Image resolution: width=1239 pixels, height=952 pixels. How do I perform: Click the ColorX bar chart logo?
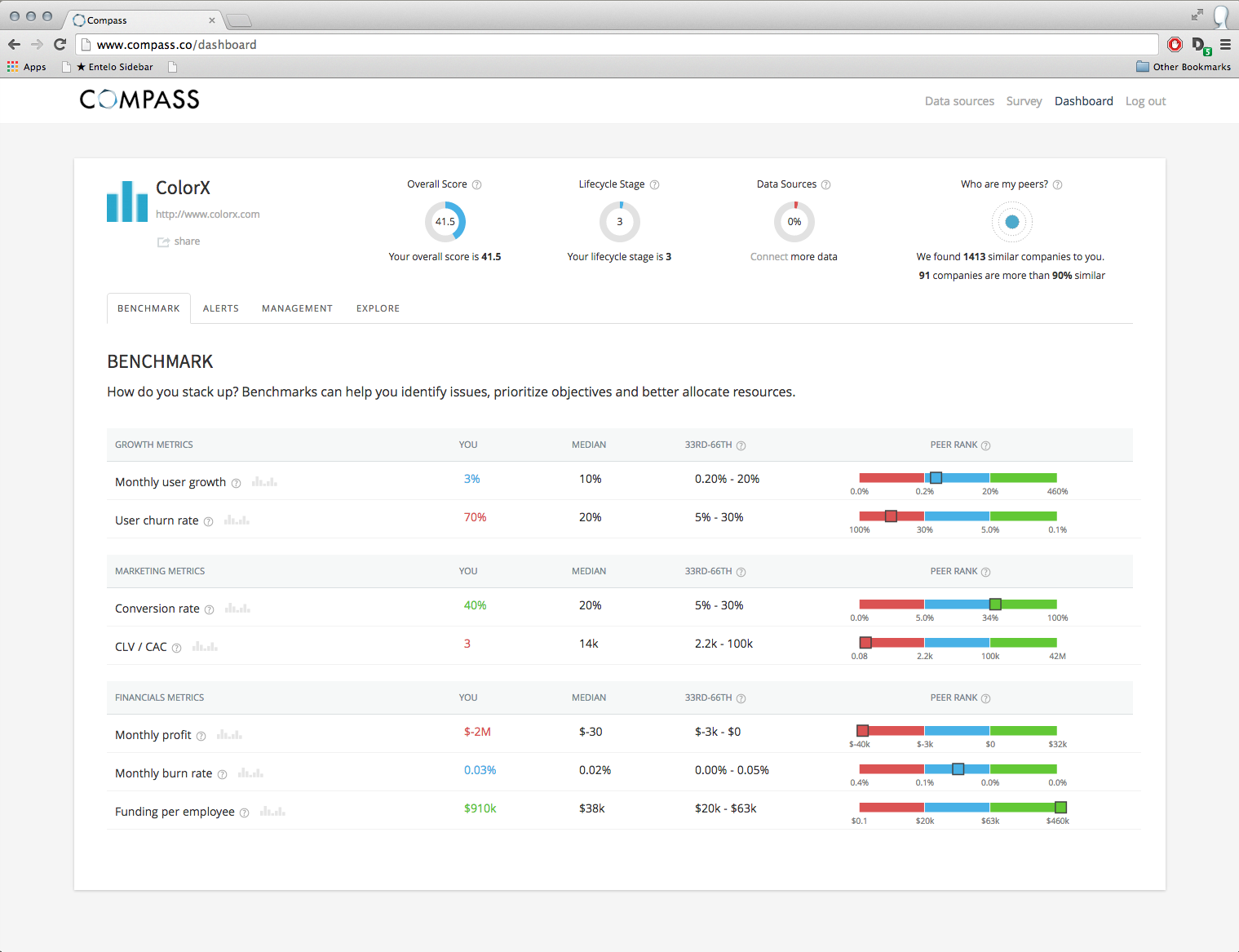coord(127,201)
